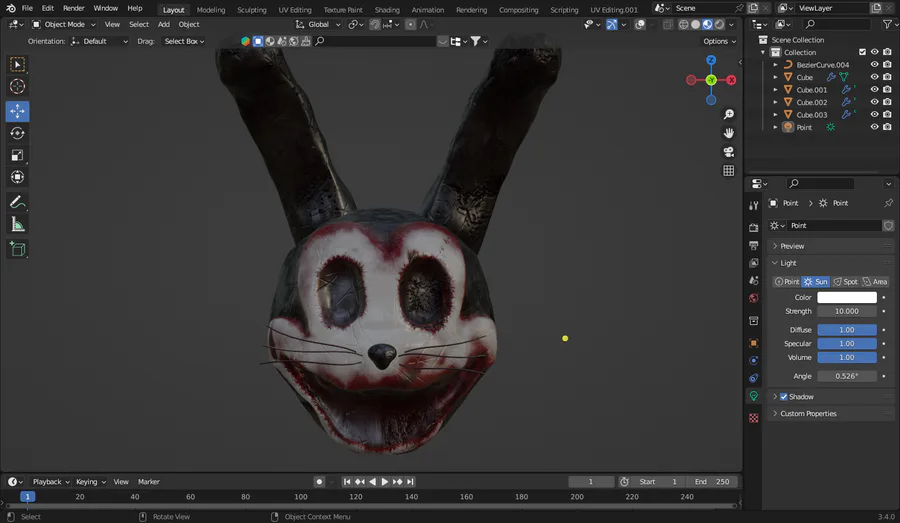Click the Diffuse slider
This screenshot has width=900, height=523.
[847, 330]
